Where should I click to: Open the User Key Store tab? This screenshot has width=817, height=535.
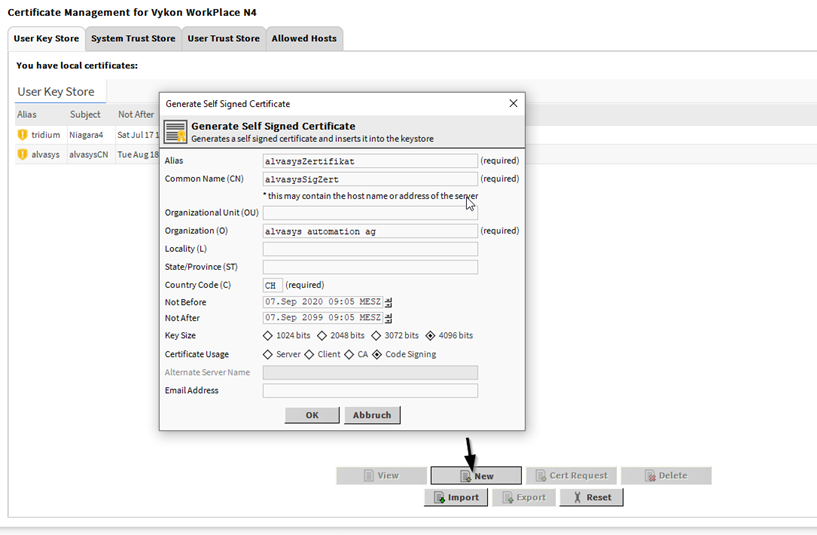(x=46, y=39)
